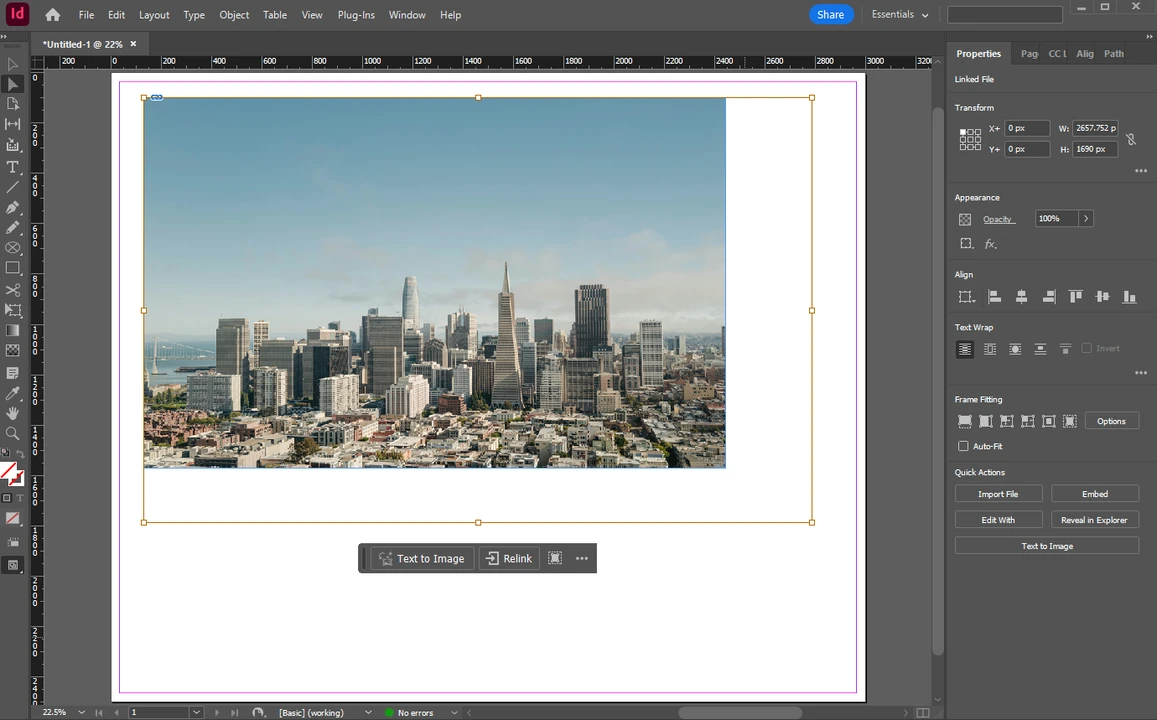
Task: Open the page number dropdown in status bar
Action: pyautogui.click(x=196, y=712)
